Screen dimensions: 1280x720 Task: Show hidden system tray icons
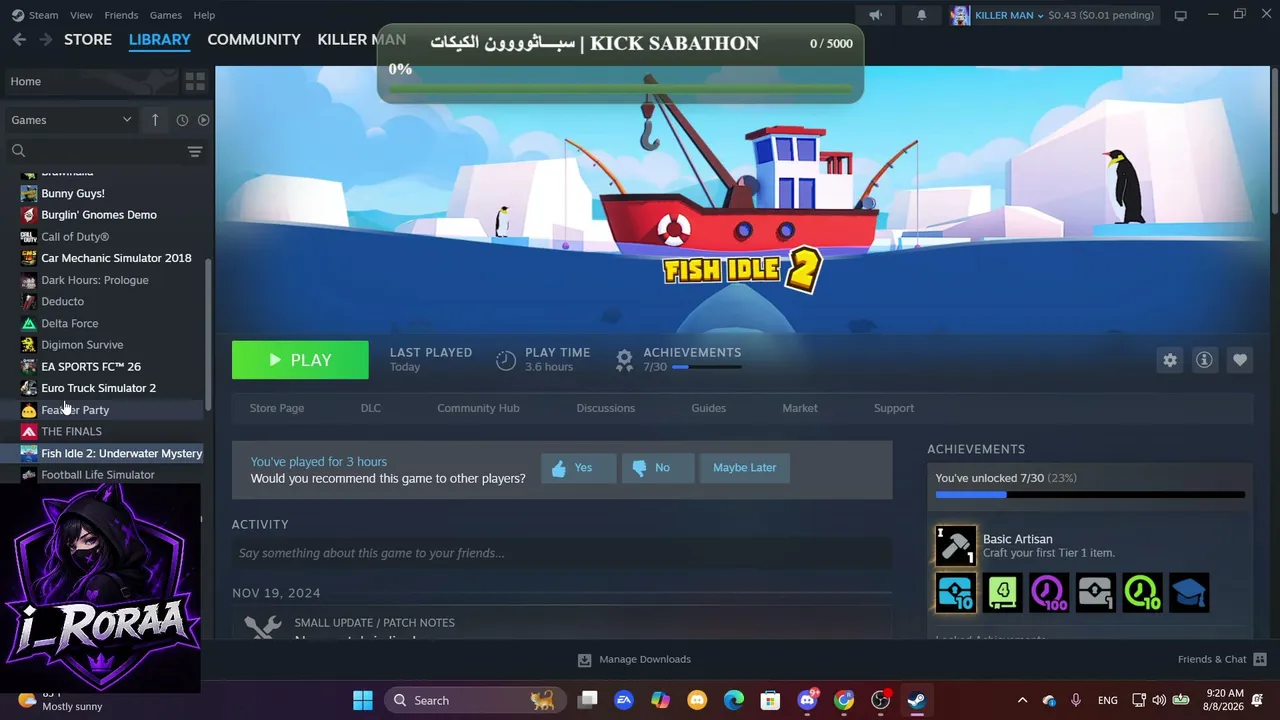(x=1022, y=700)
